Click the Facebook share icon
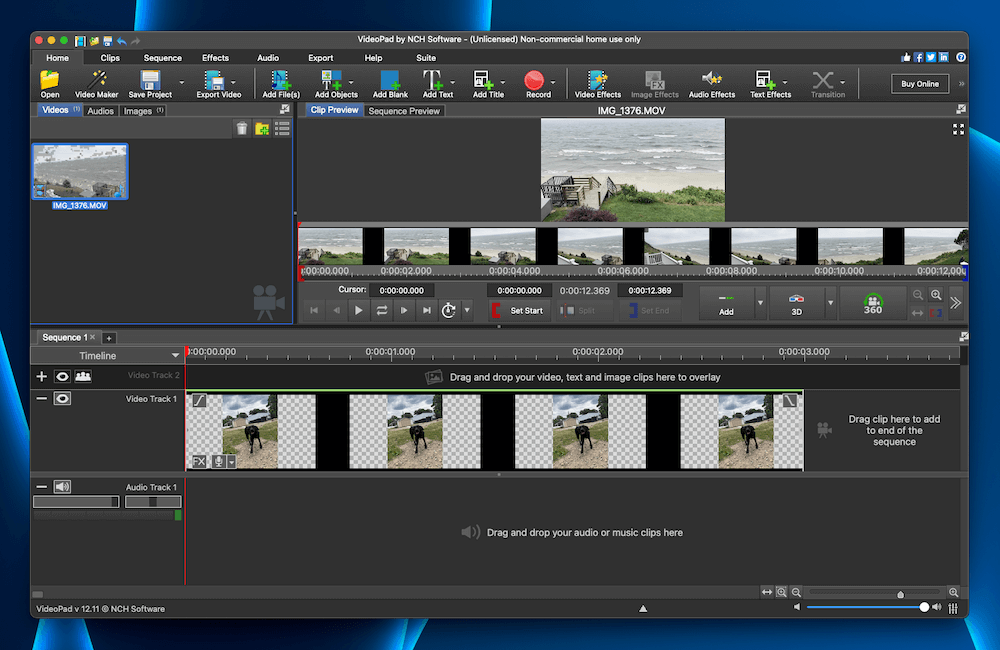Viewport: 1000px width, 650px height. point(918,57)
